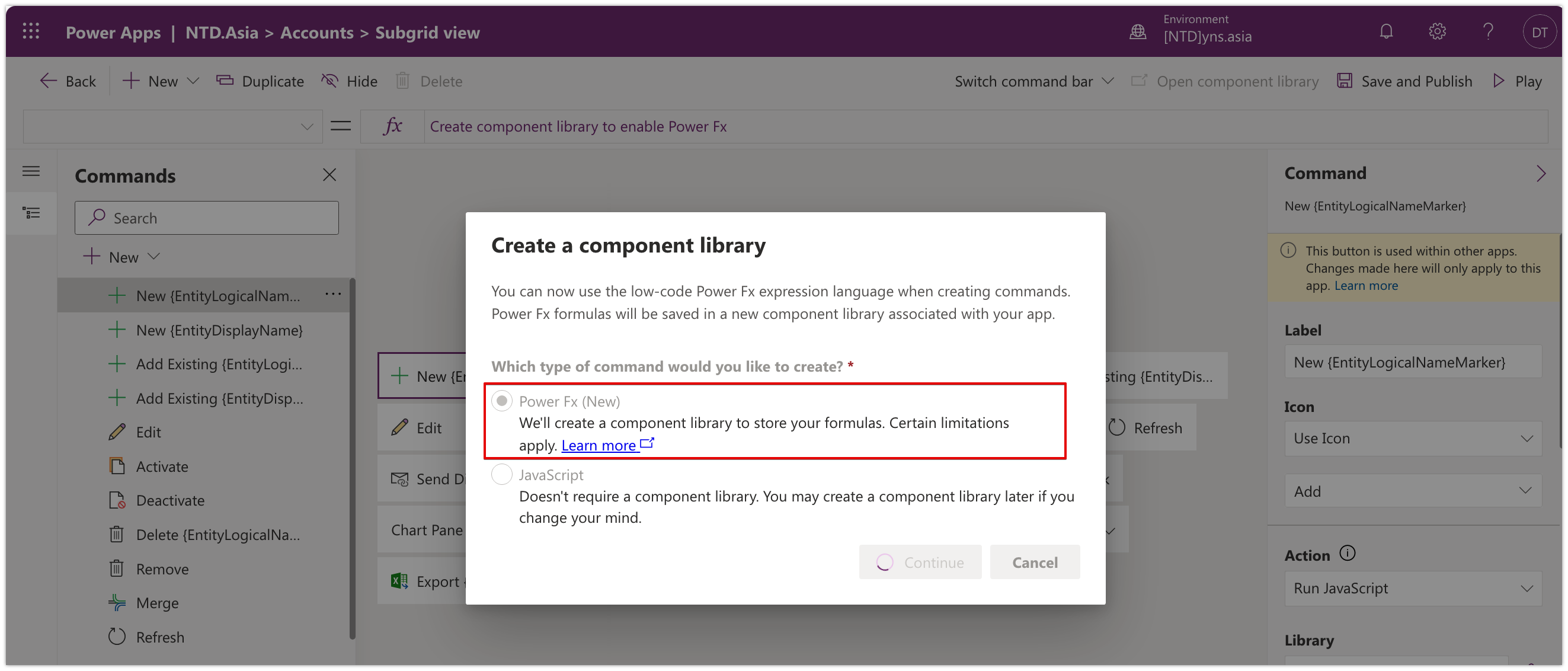The height and width of the screenshot is (671, 1568).
Task: Select the Merge command in list
Action: click(157, 603)
